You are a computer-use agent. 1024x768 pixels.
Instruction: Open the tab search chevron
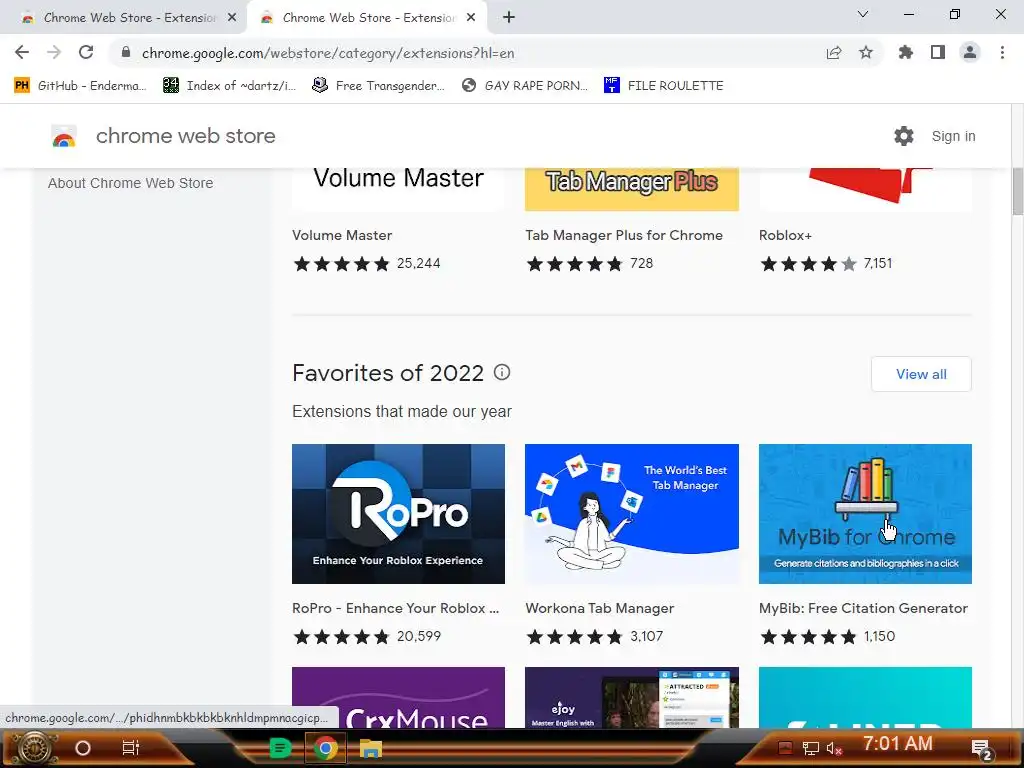(x=863, y=14)
